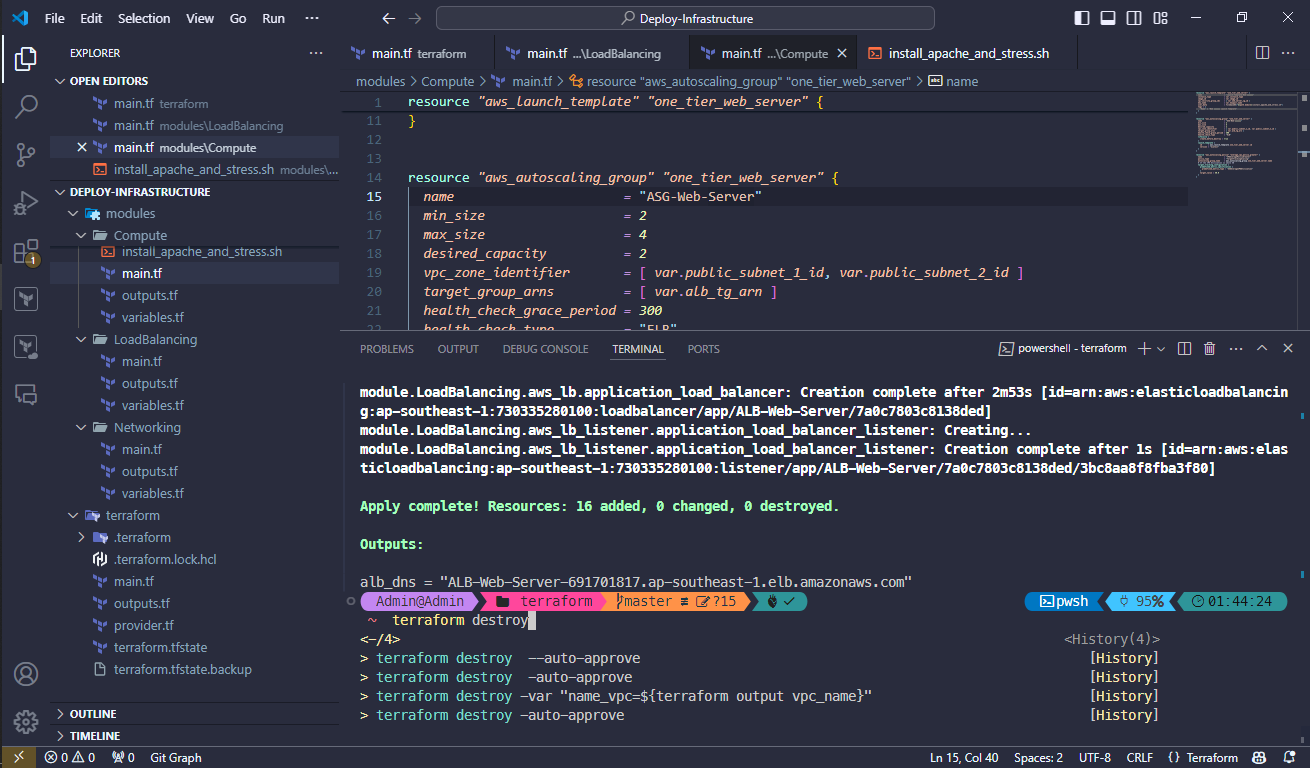Image resolution: width=1310 pixels, height=768 pixels.
Task: Switch to the DEBUG CONSOLE tab
Action: 546,349
